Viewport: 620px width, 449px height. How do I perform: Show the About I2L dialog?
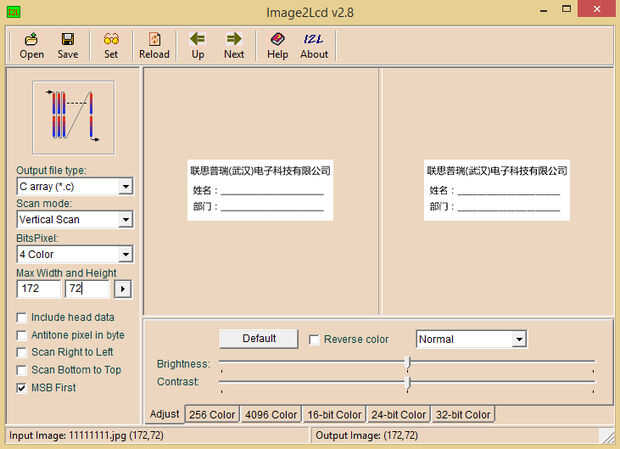coord(314,46)
